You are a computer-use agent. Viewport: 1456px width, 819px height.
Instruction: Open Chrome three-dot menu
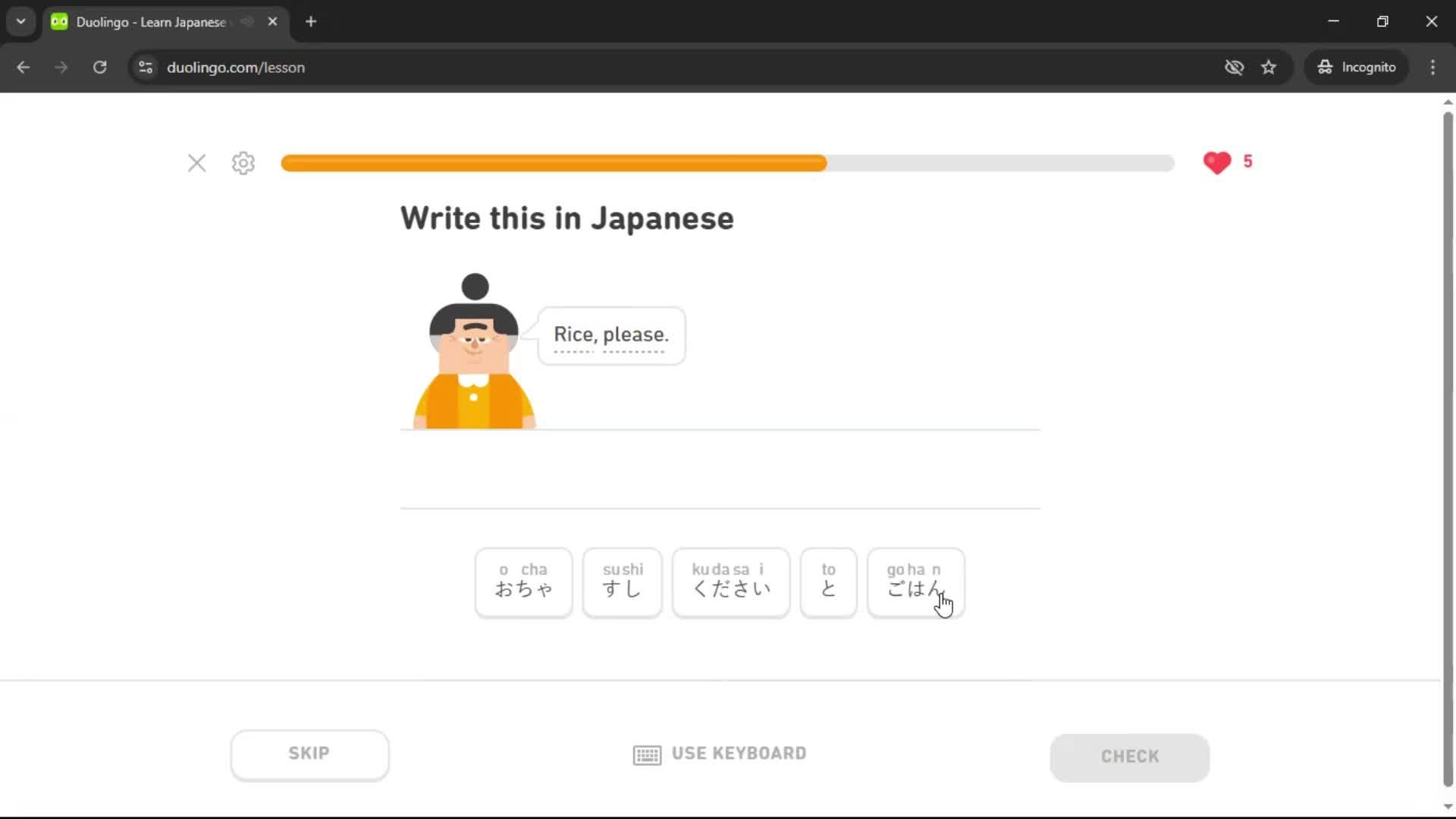pos(1432,67)
